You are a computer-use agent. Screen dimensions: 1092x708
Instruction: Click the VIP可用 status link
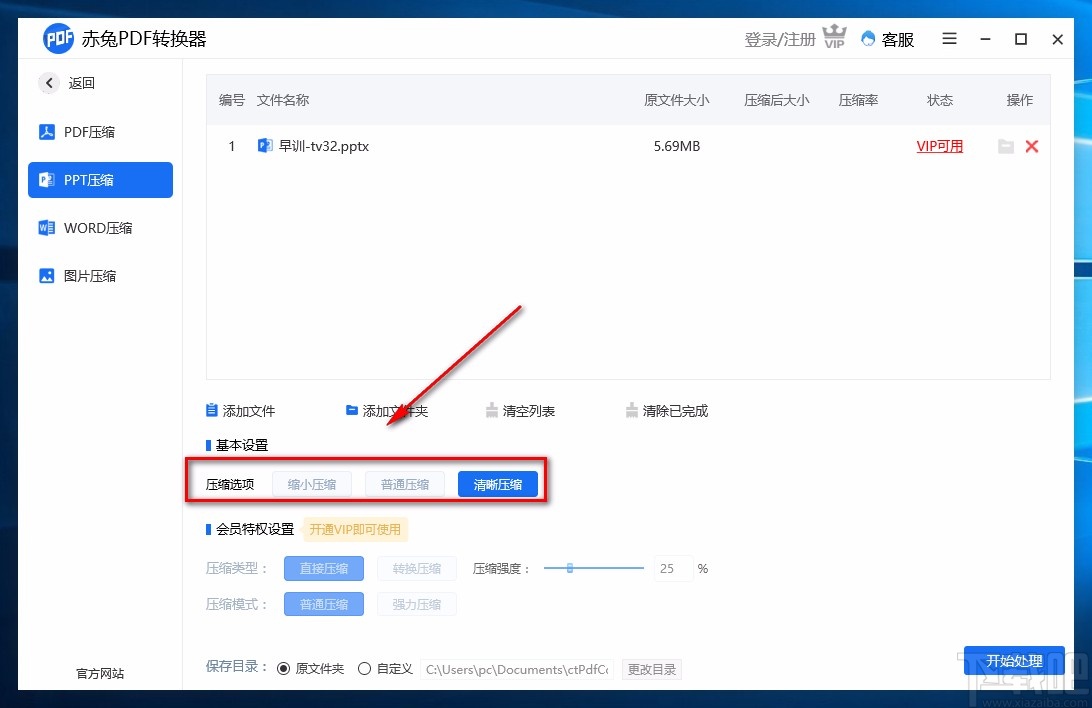[939, 146]
